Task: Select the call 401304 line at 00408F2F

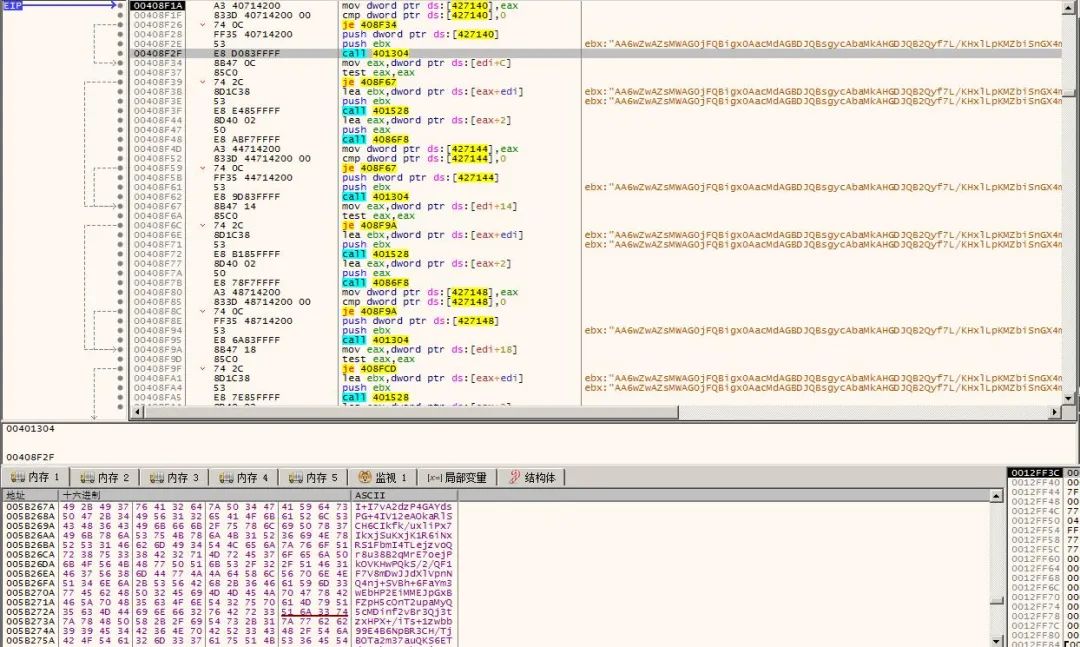Action: (x=362, y=53)
